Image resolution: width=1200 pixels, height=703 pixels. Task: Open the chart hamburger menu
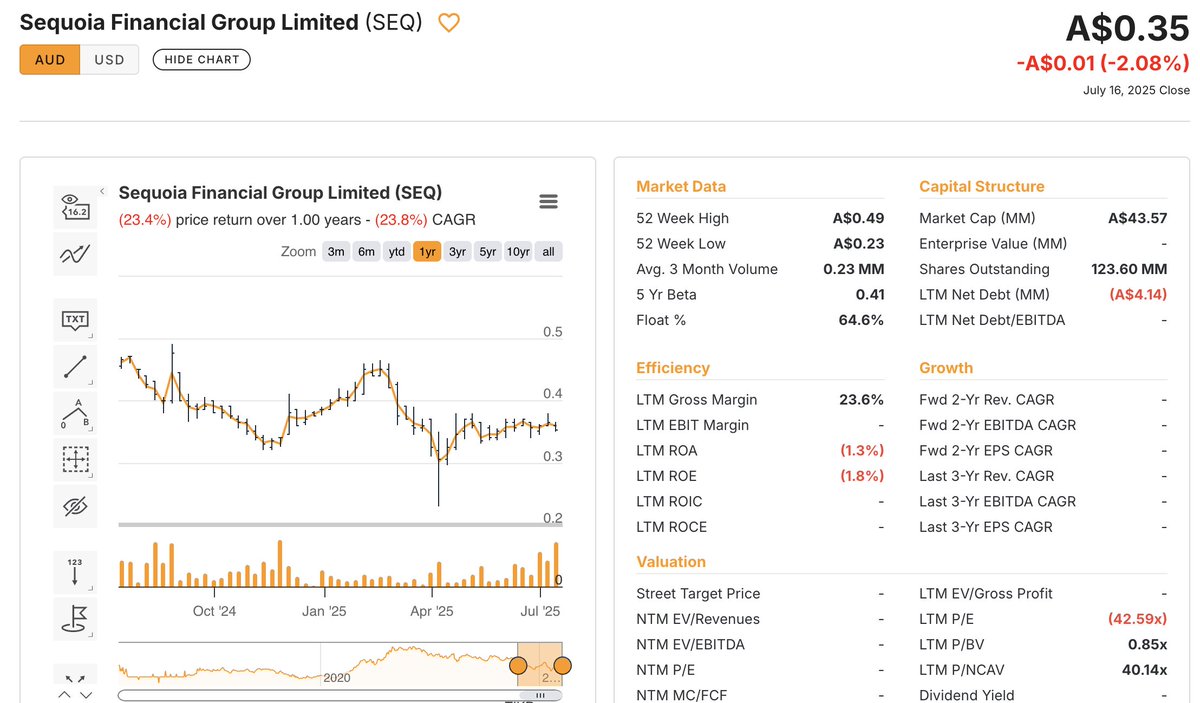(x=548, y=202)
